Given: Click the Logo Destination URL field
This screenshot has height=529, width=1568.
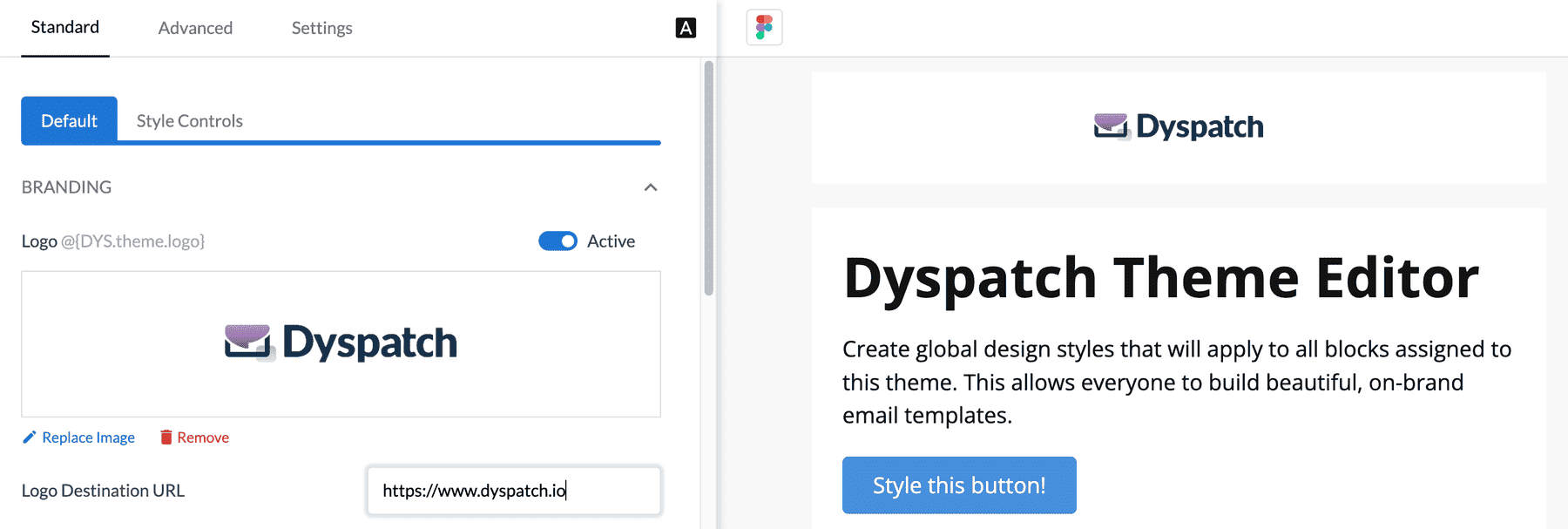Looking at the screenshot, I should [x=514, y=491].
